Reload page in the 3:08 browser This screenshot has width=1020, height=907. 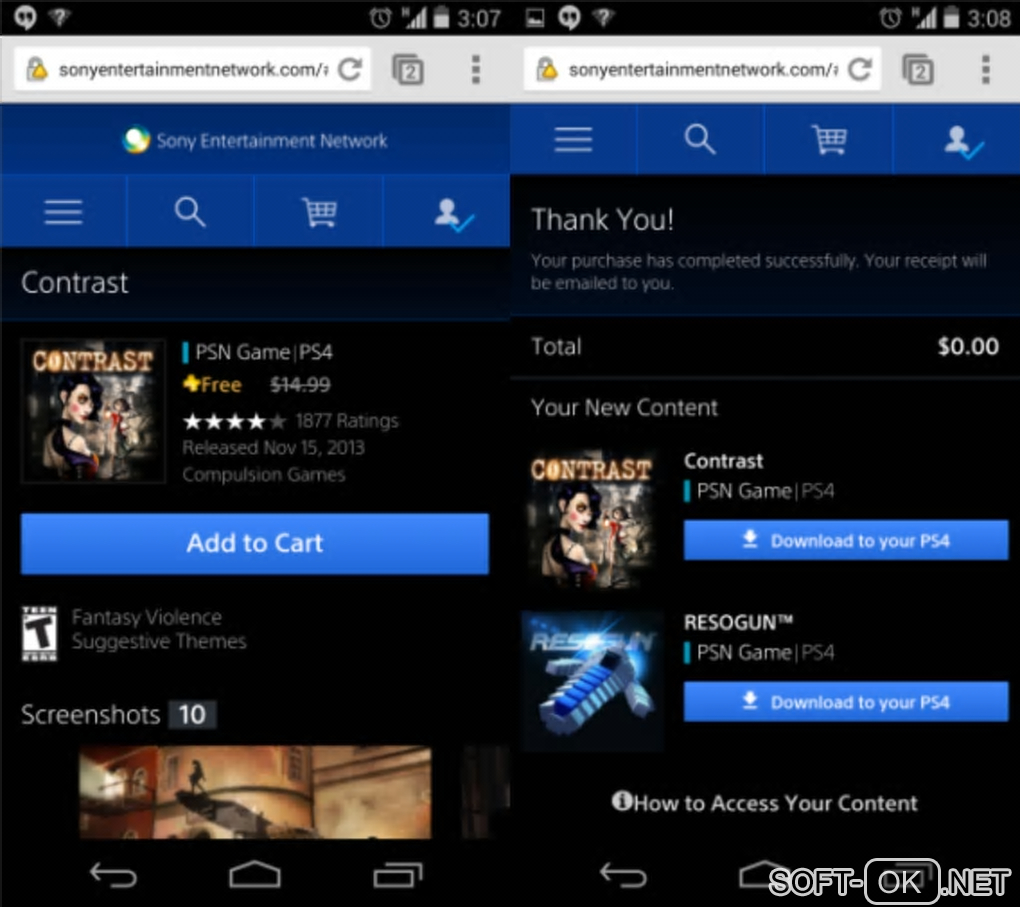(x=860, y=69)
